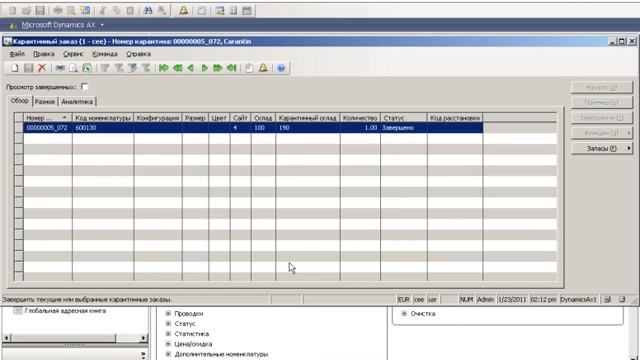Click Глобальная адресная книга in navigation pane
640x360 pixels.
click(65, 311)
